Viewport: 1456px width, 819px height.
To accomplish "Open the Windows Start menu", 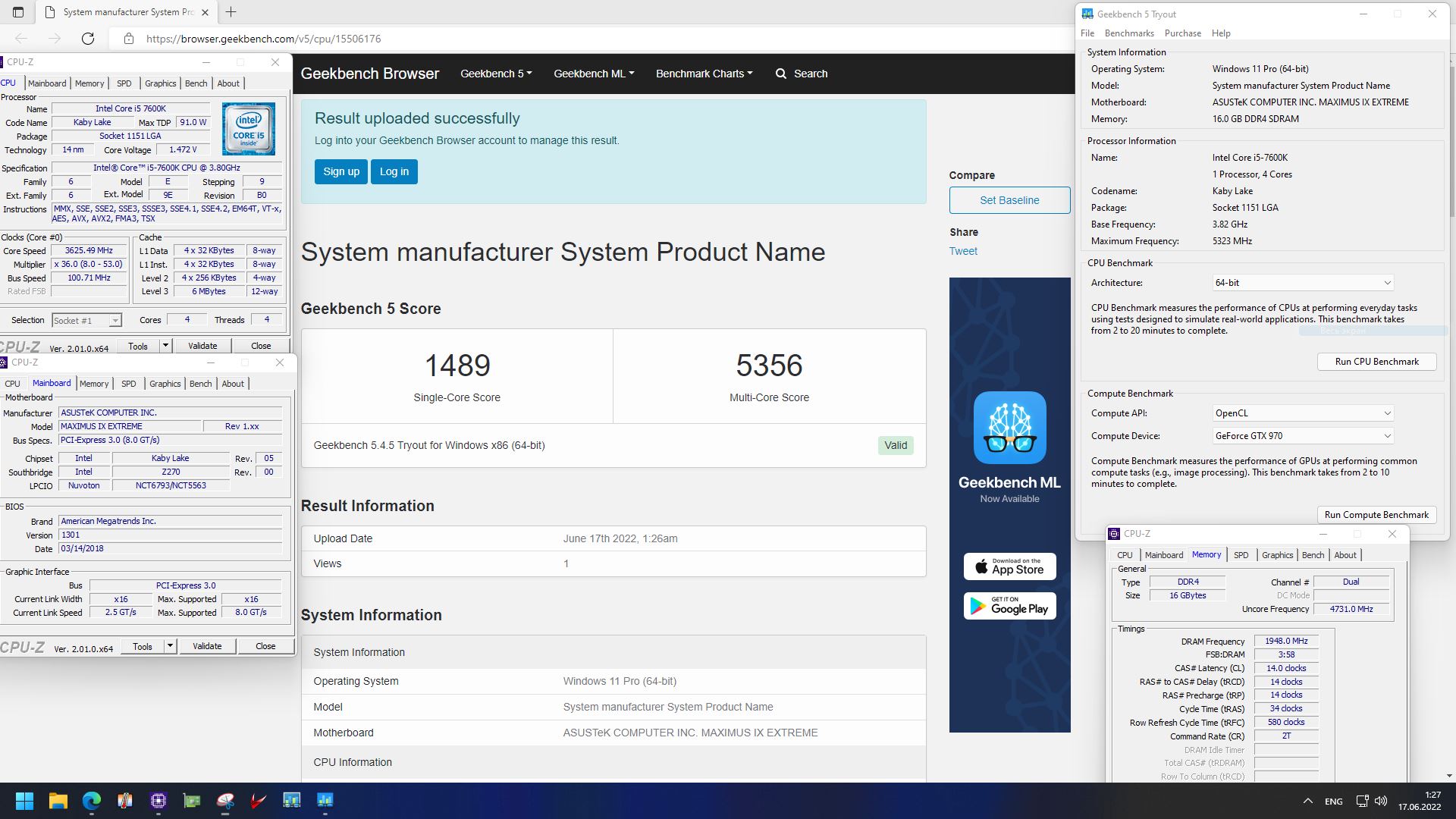I will point(24,800).
